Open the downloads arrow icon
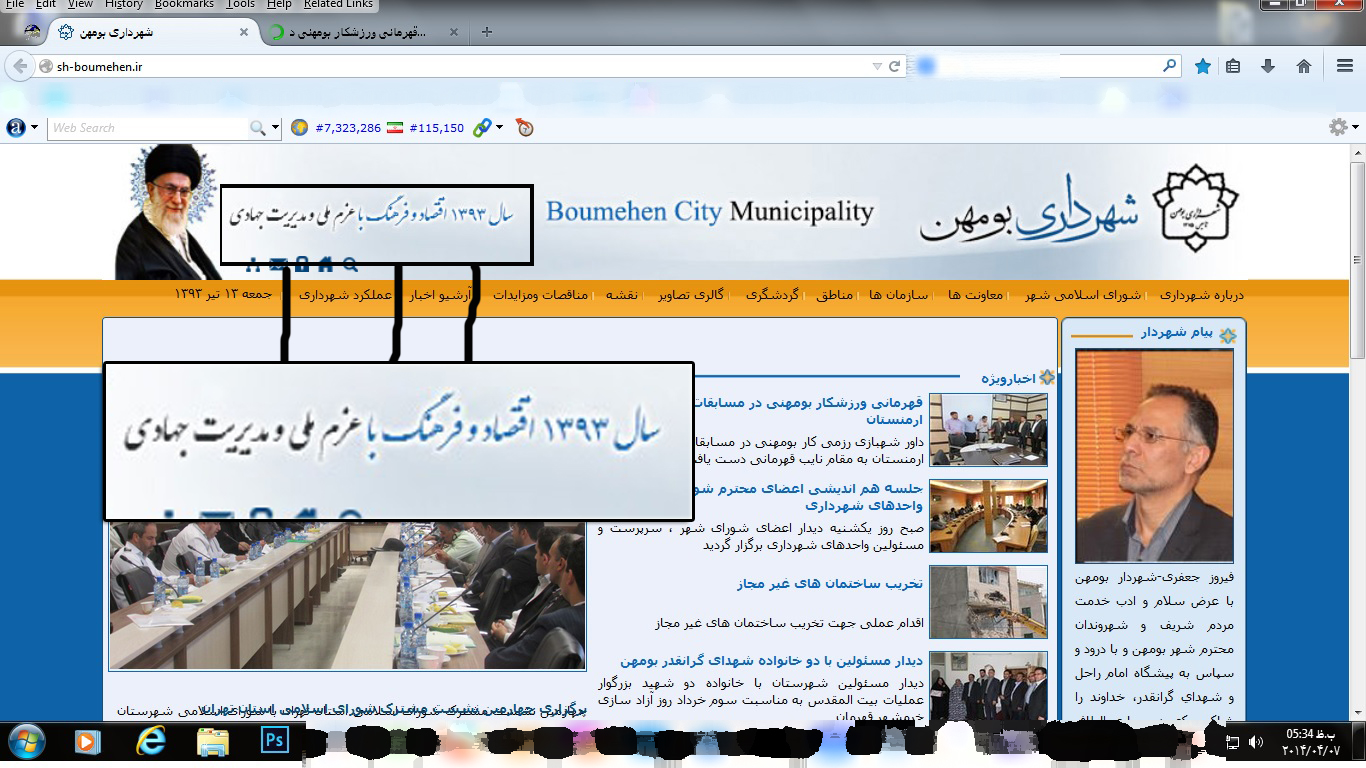Image resolution: width=1366 pixels, height=768 pixels. coord(1268,66)
